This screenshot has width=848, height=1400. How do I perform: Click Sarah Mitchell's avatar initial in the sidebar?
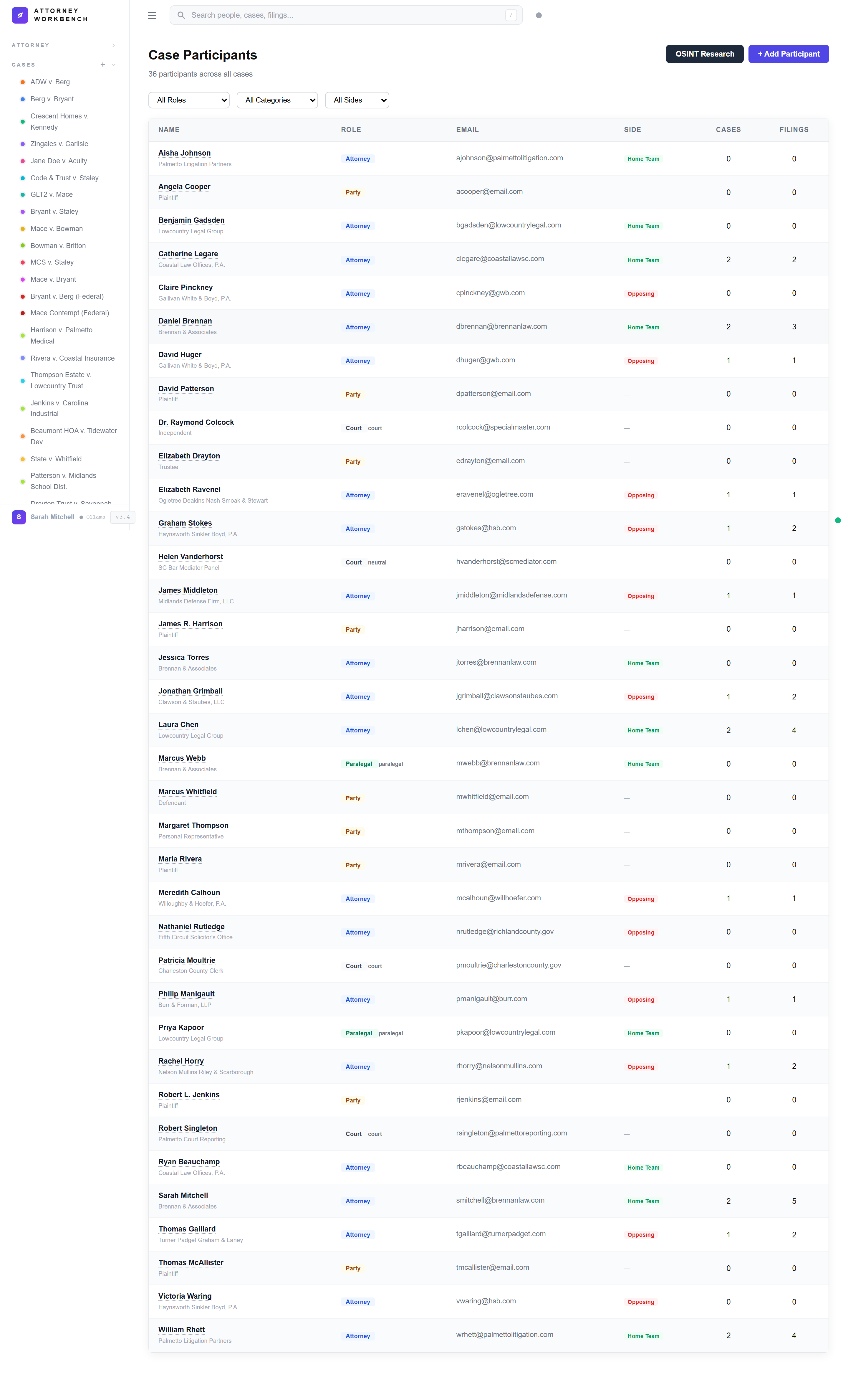[18, 516]
